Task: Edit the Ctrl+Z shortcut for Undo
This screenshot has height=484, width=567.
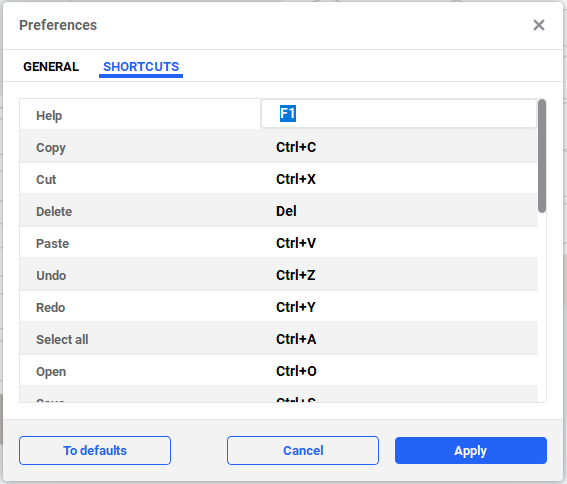Action: click(295, 275)
